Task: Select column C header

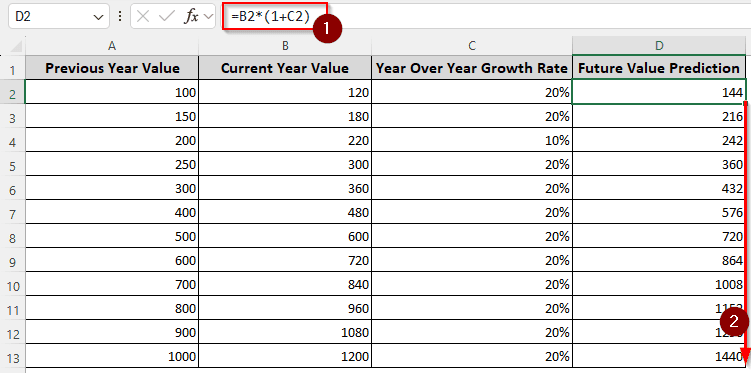Action: pos(472,45)
